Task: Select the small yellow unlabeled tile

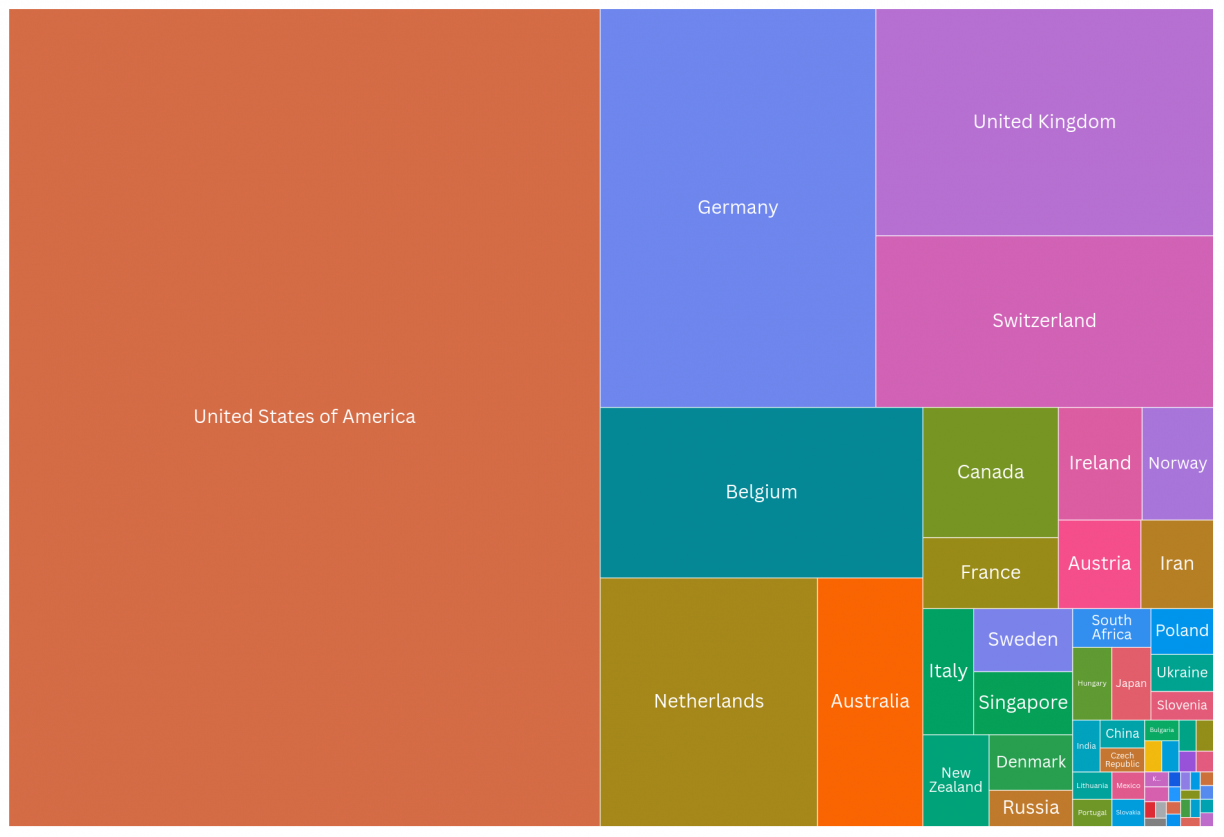Action: [x=1153, y=755]
